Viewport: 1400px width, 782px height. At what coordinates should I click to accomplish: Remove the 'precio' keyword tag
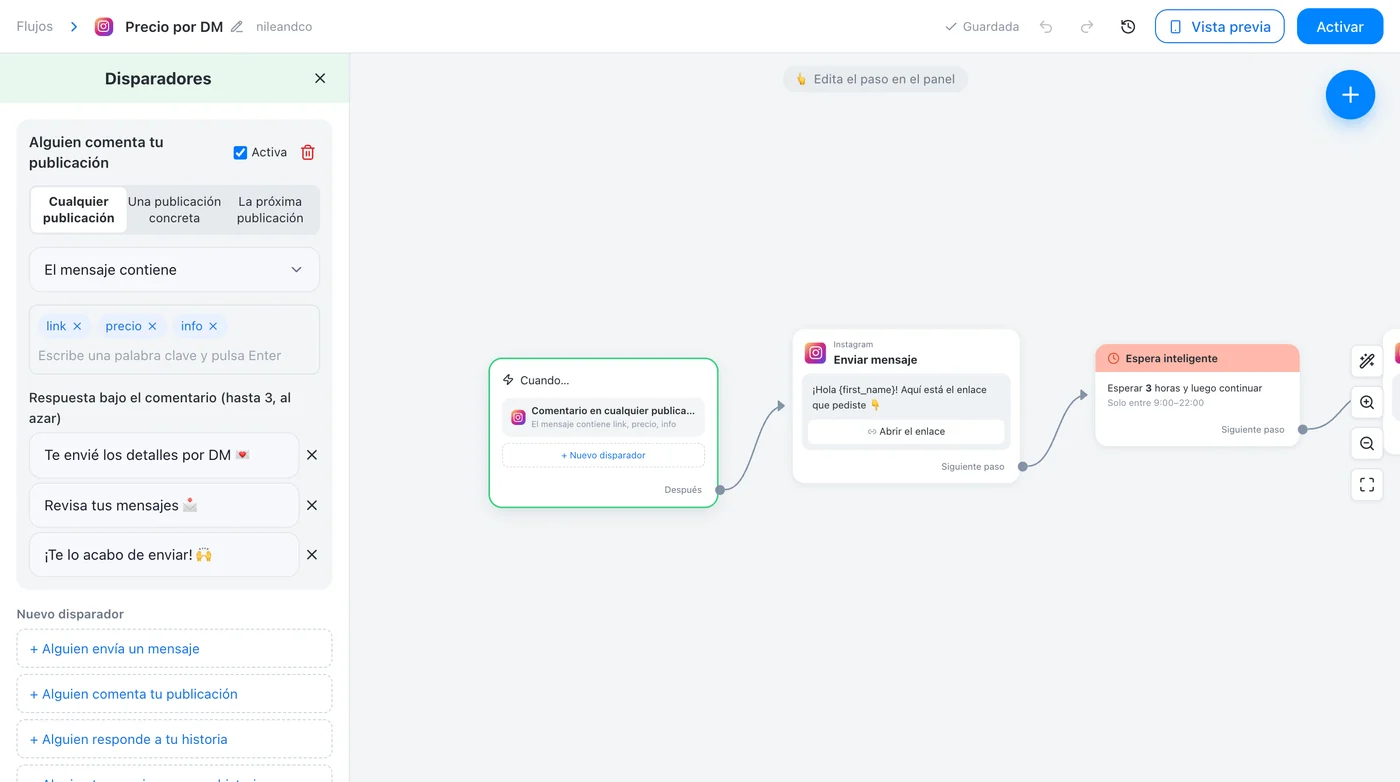click(152, 326)
